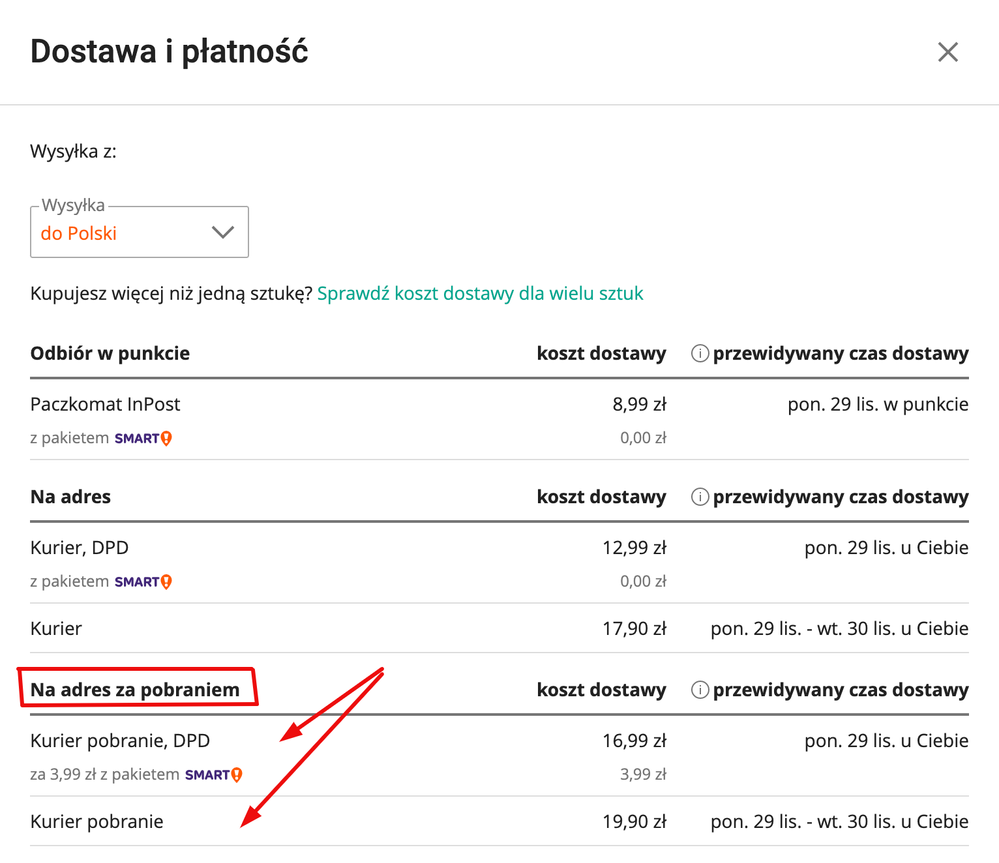Click the 'Dostawa i płatność' dialog title
This screenshot has height=863, width=999.
tap(169, 52)
